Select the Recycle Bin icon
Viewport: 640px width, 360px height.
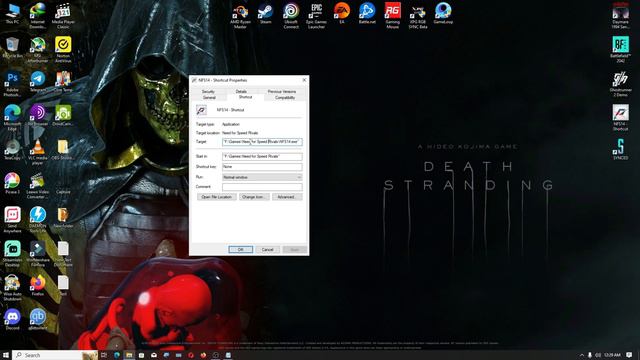(12, 47)
